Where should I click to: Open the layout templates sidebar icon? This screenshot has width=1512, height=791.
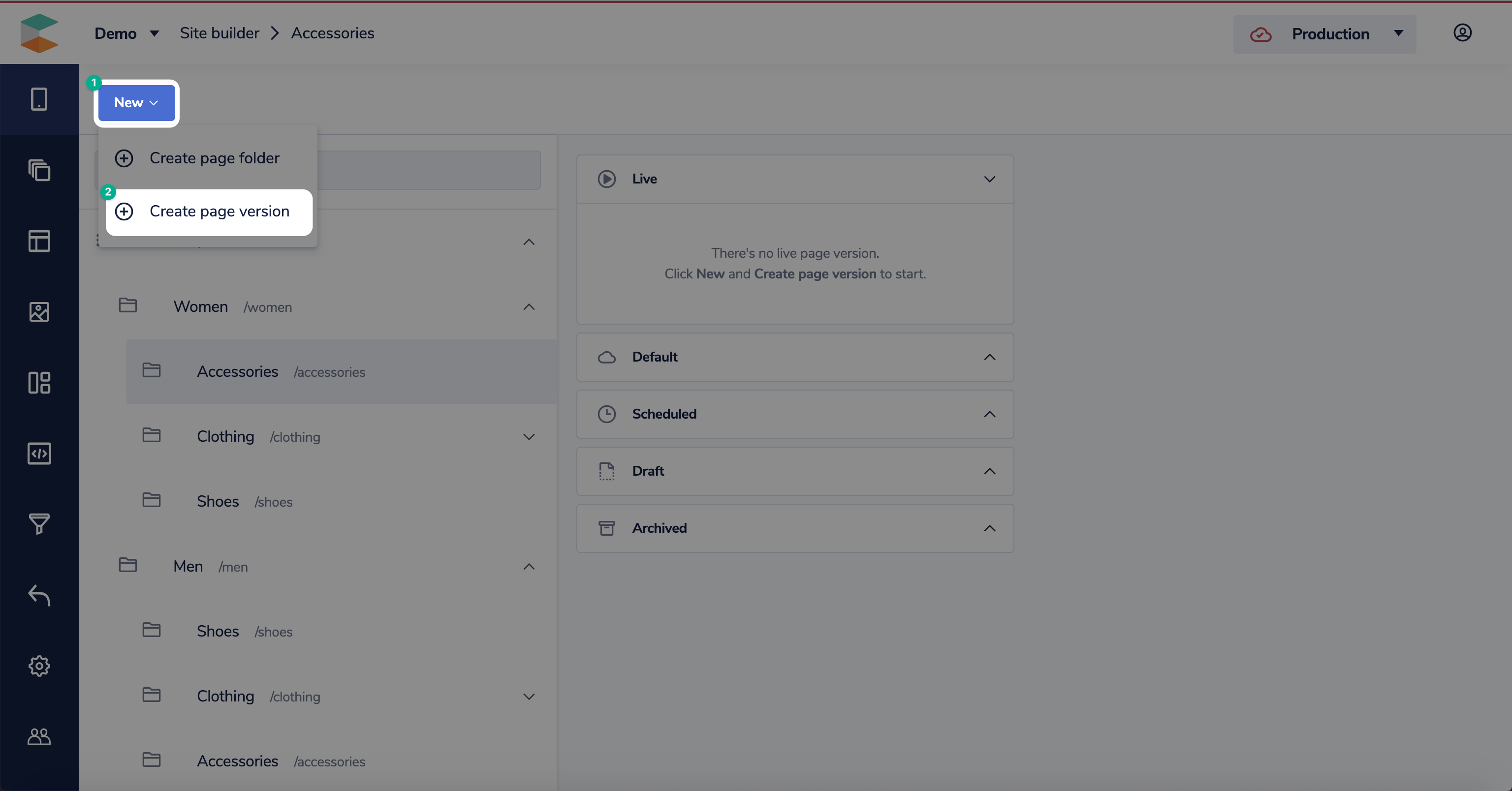(39, 241)
